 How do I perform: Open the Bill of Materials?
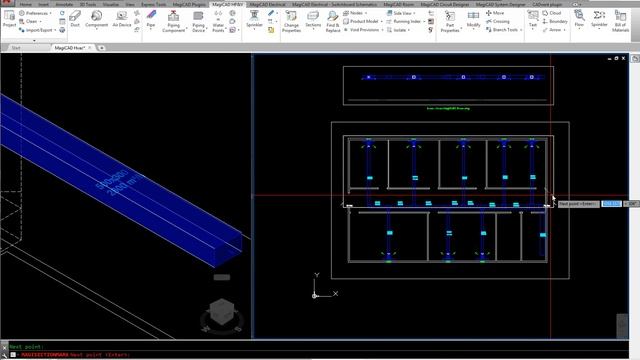[x=620, y=21]
